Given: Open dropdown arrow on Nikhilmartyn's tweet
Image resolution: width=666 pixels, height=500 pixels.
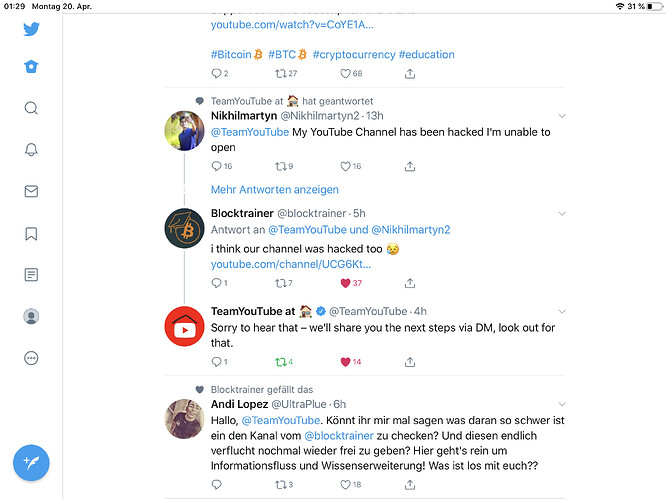Looking at the screenshot, I should coord(562,116).
